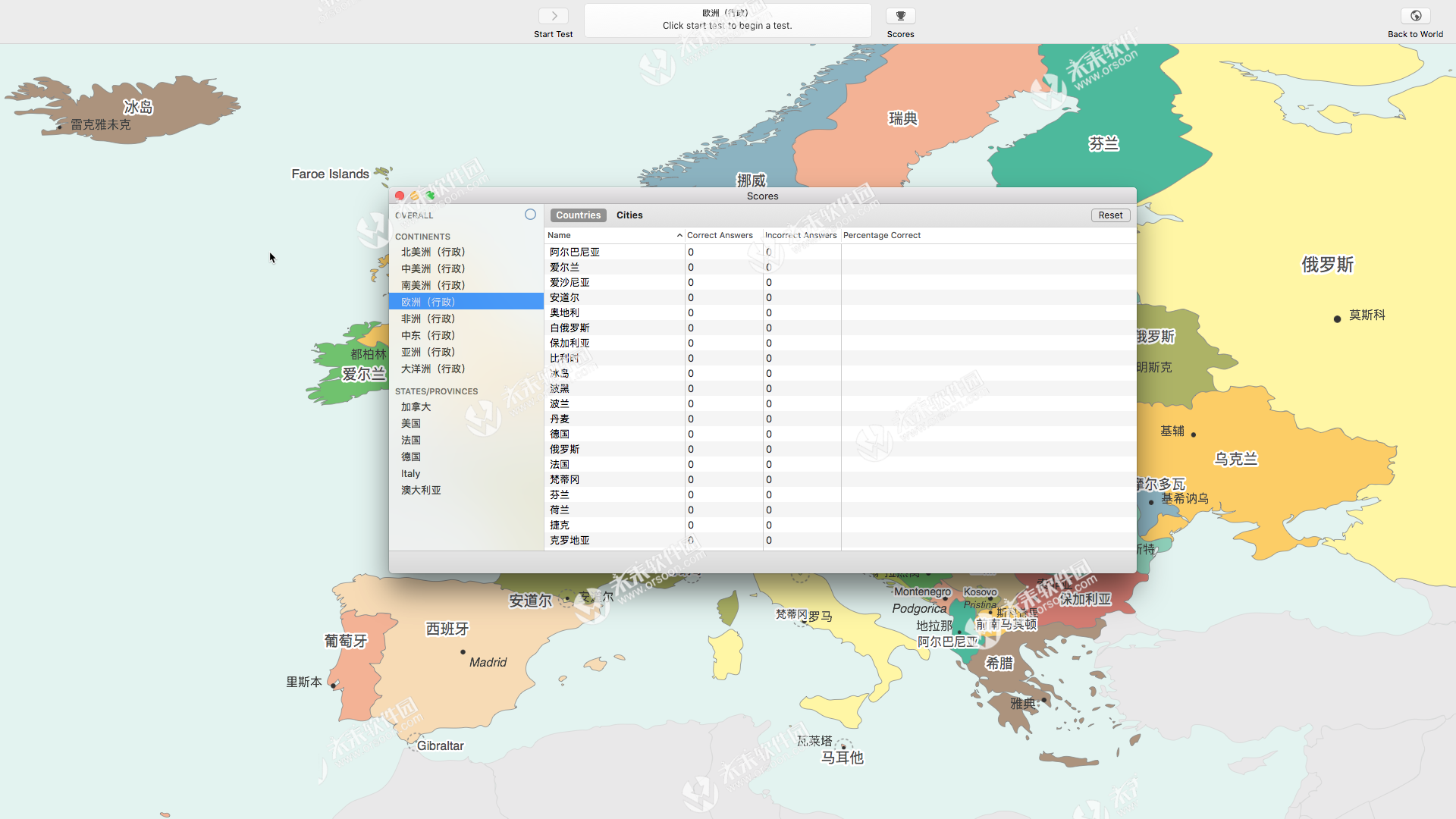1456x819 pixels.
Task: Switch to the Cities tab
Action: [629, 215]
